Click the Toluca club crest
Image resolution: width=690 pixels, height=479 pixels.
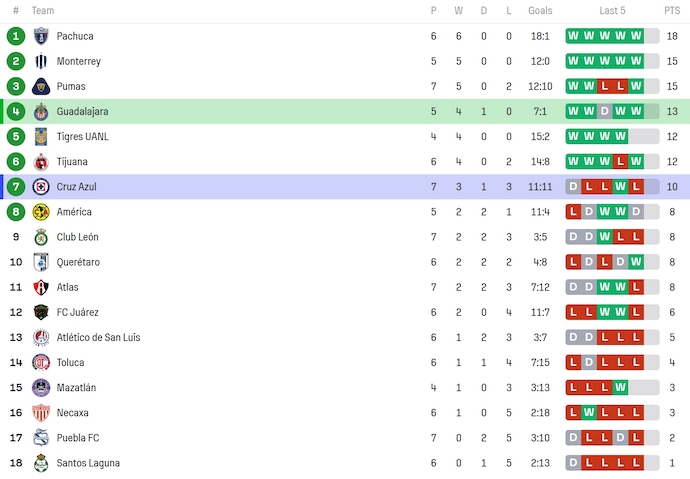coord(41,362)
